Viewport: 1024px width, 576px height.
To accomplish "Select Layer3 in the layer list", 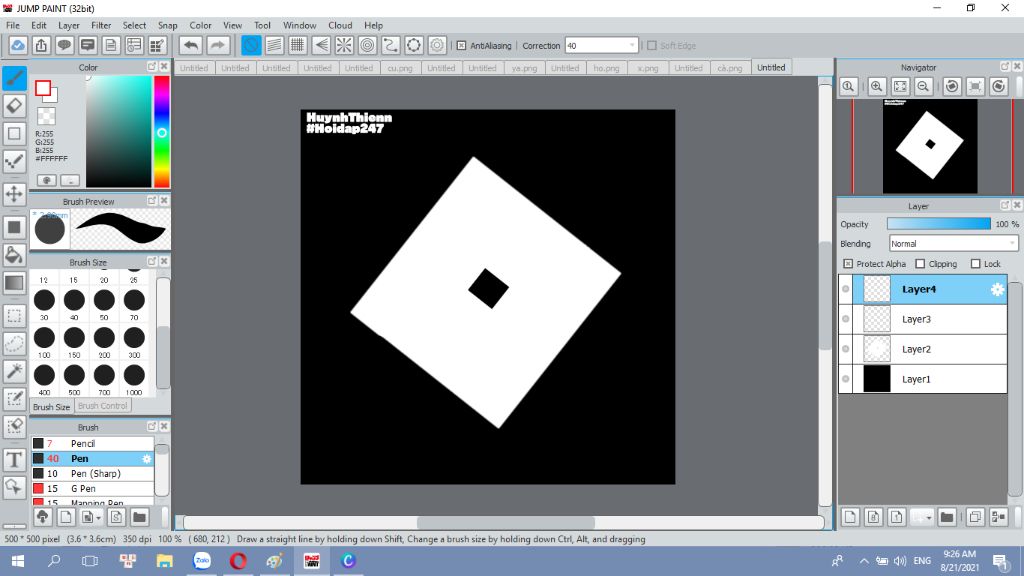I will click(x=923, y=319).
